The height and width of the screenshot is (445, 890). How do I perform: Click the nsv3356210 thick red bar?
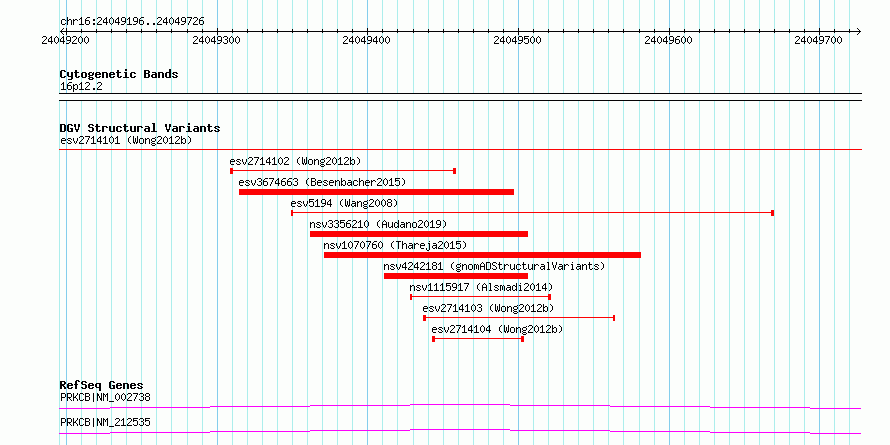[419, 234]
